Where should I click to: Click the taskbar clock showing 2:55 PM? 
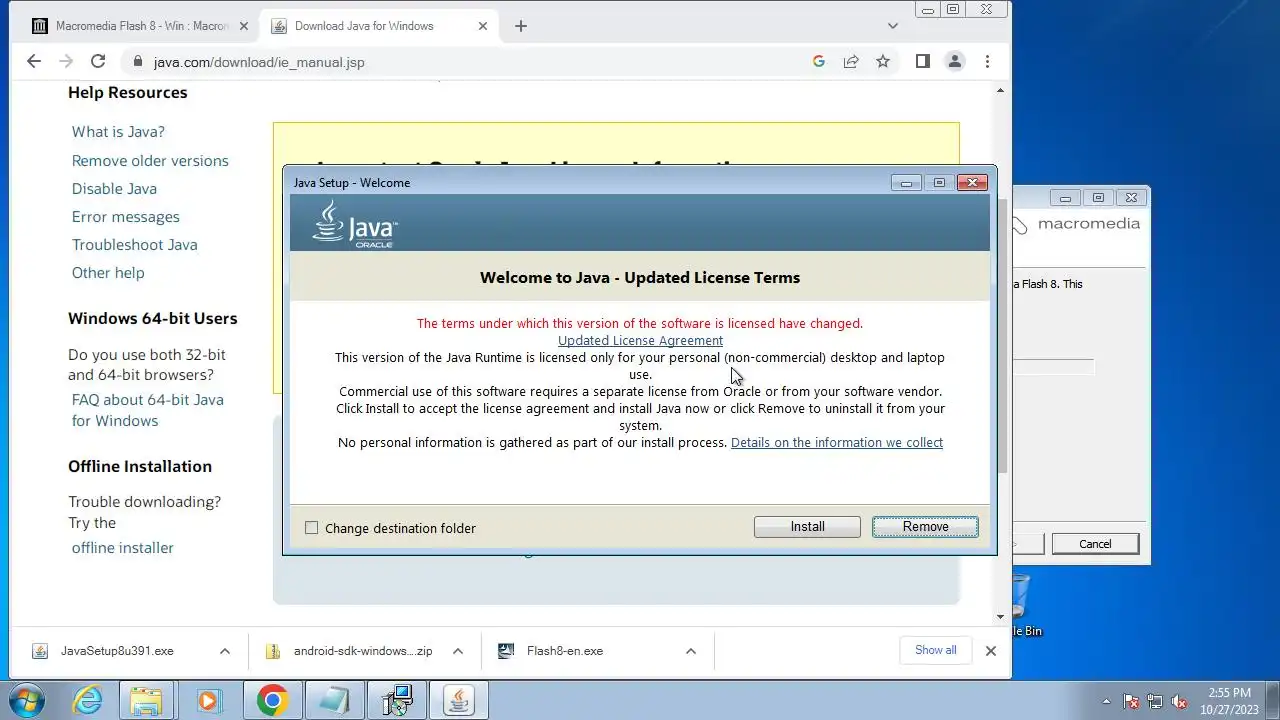(x=1229, y=700)
